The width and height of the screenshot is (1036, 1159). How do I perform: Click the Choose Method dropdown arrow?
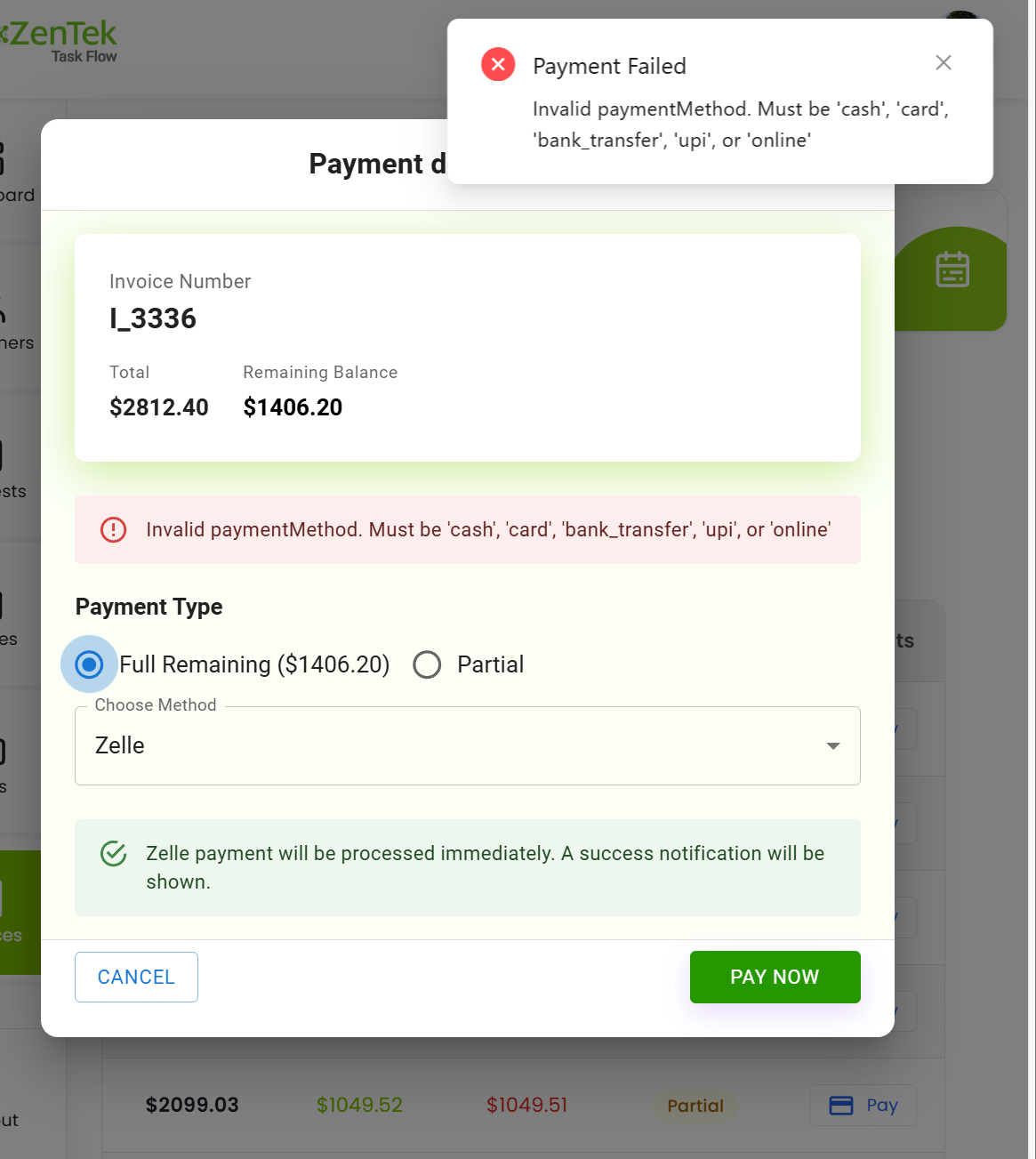[833, 746]
